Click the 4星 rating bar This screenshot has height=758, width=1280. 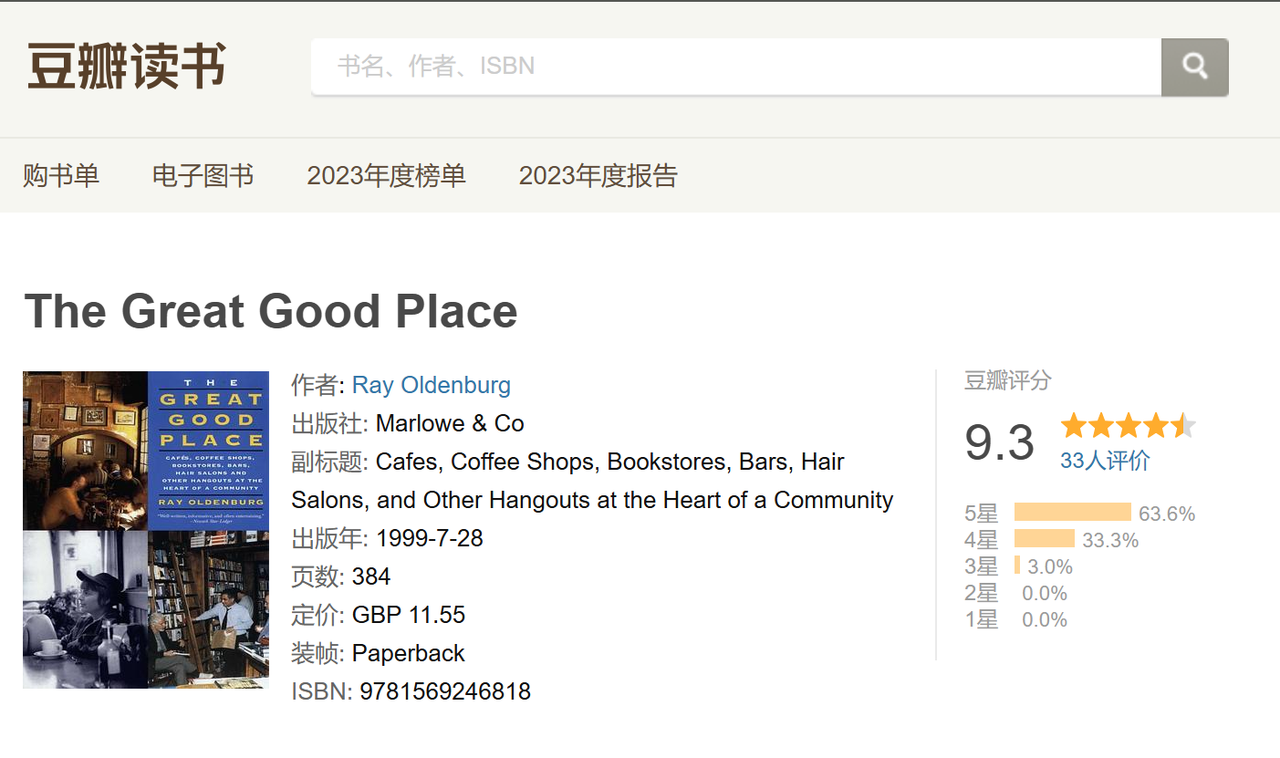pos(1044,540)
